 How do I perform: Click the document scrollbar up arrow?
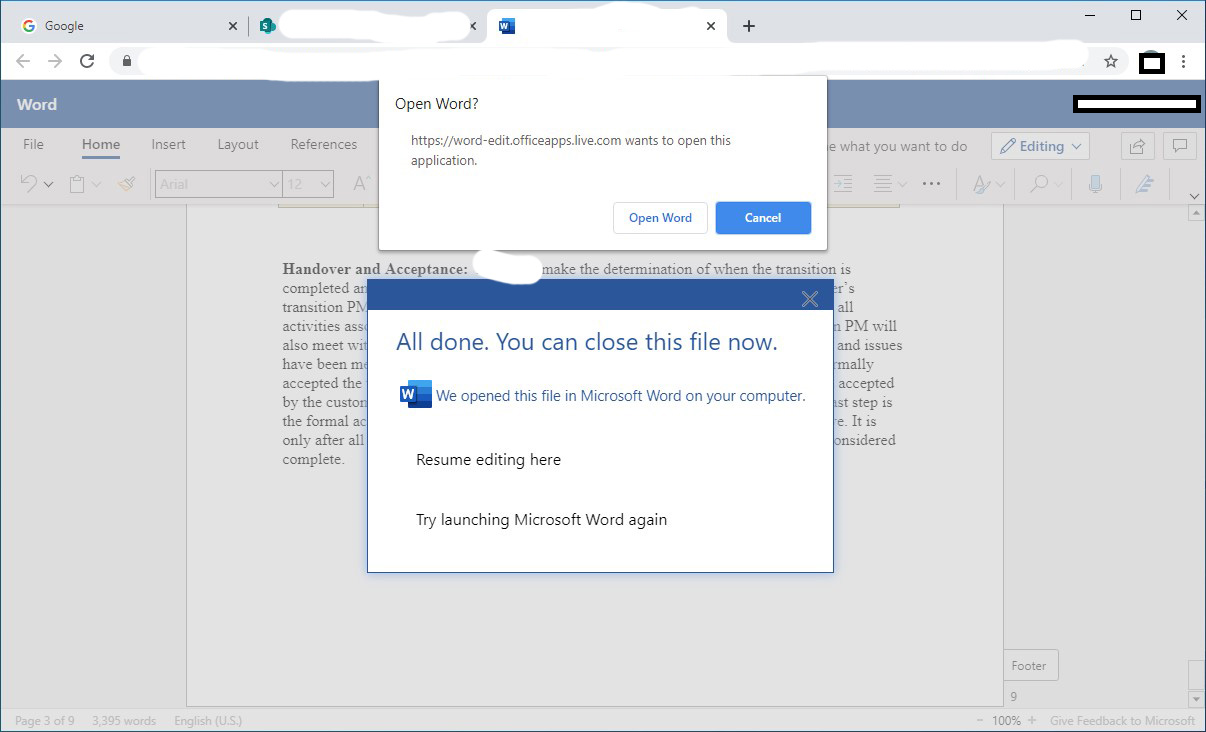point(1196,213)
